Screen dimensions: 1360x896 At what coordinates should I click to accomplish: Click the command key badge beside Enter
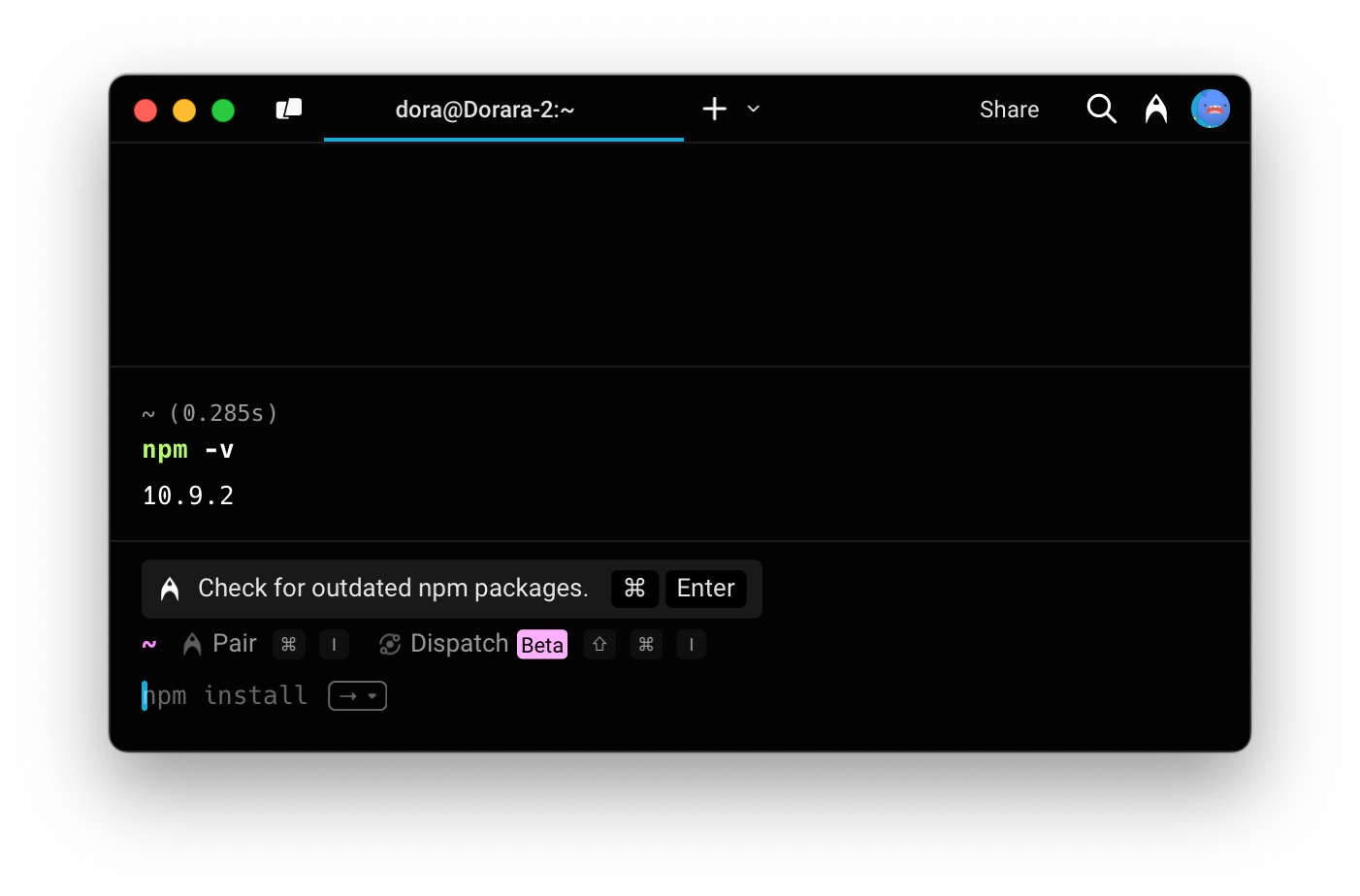click(x=634, y=589)
